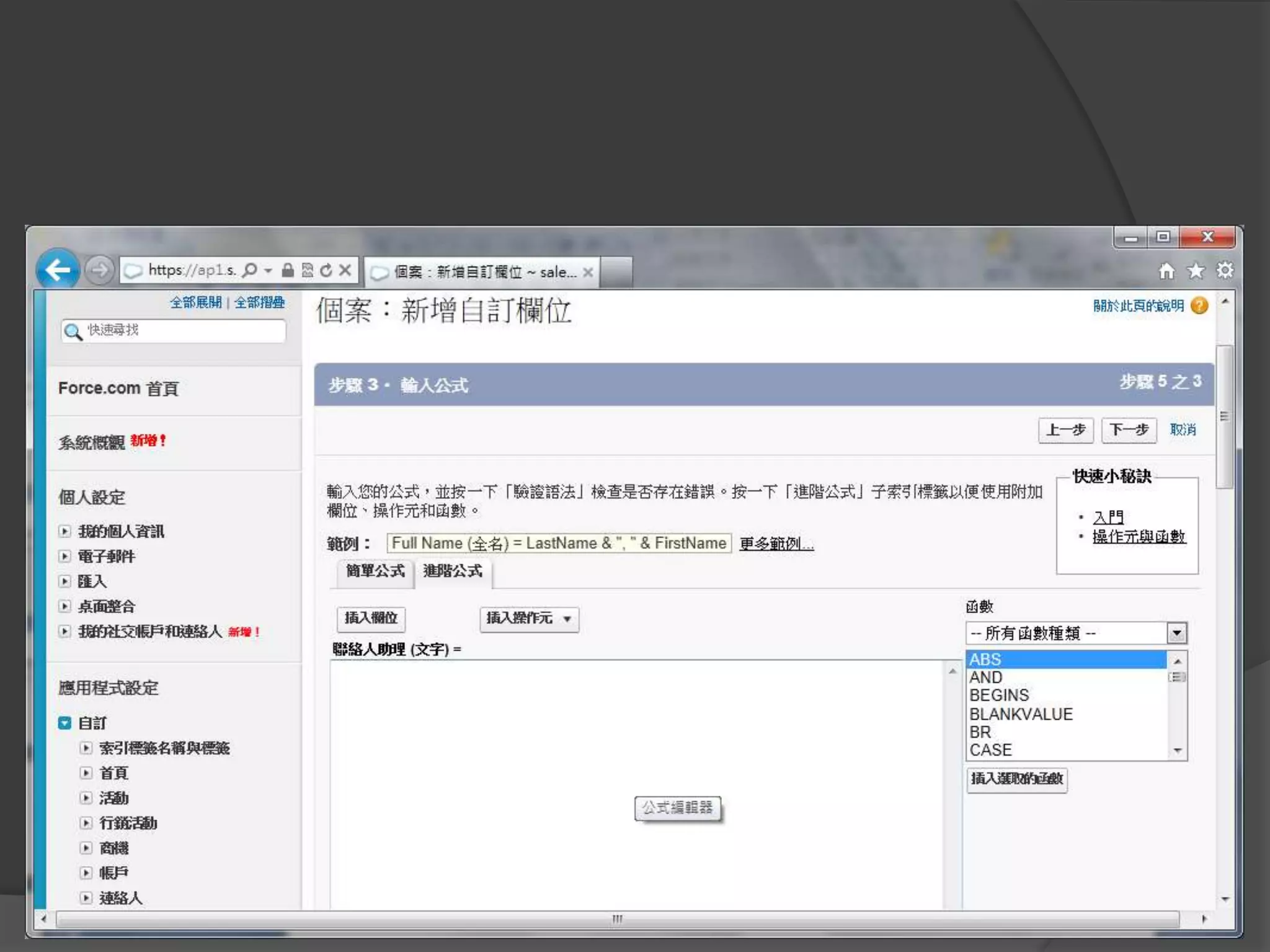
Task: Select BLANKVALUE in the function list
Action: tap(1021, 714)
